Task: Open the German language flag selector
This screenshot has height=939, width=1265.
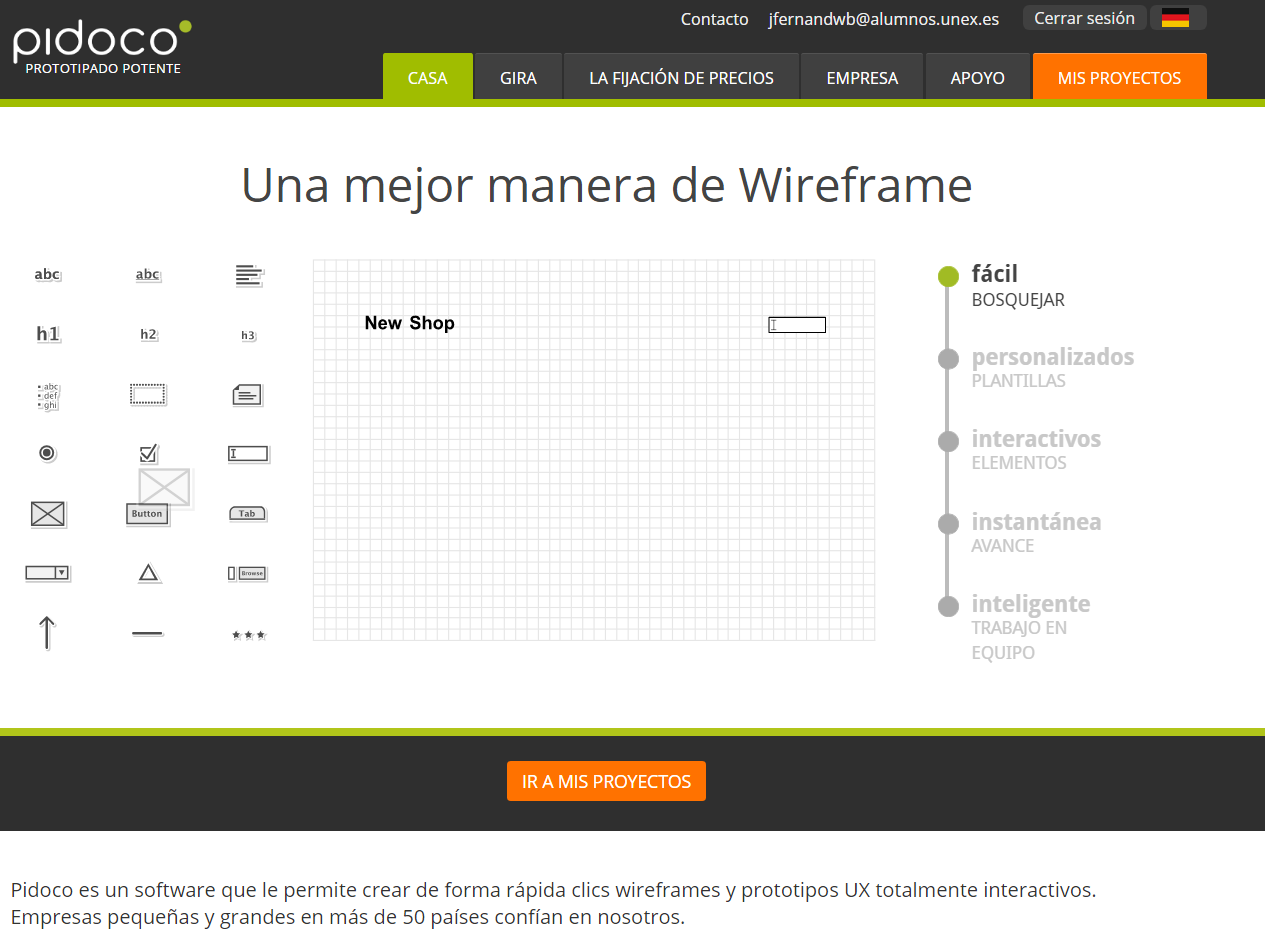Action: [1177, 17]
